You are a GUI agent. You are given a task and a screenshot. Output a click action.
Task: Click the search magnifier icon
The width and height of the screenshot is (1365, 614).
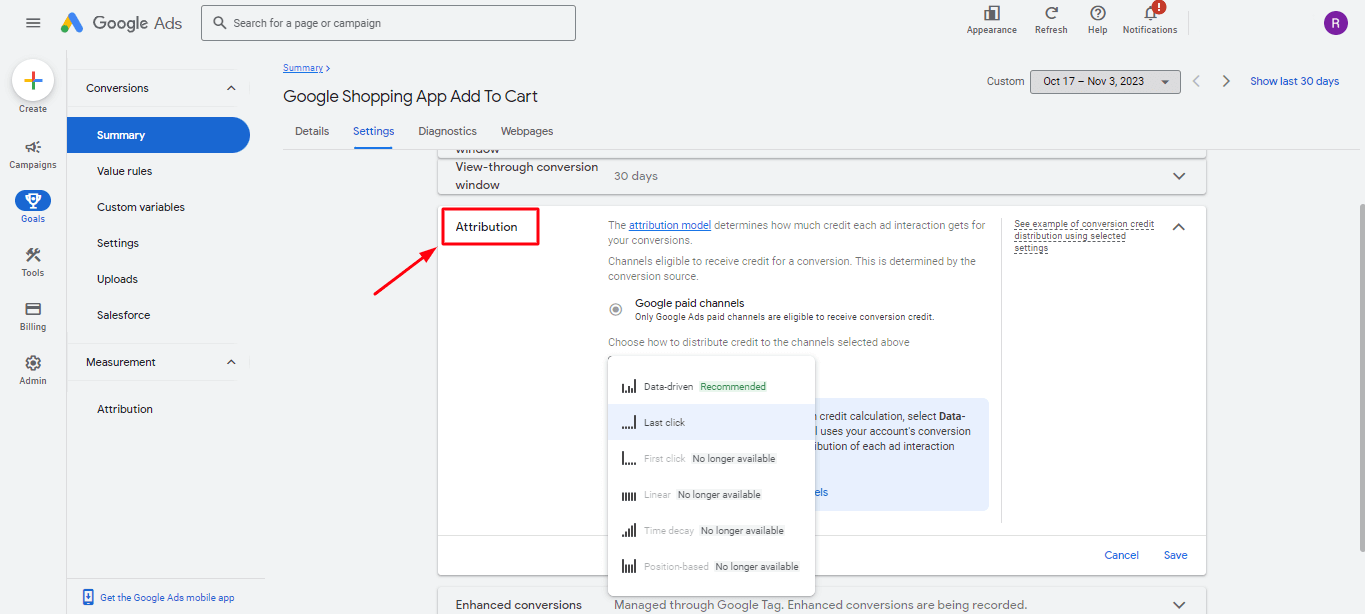click(219, 23)
